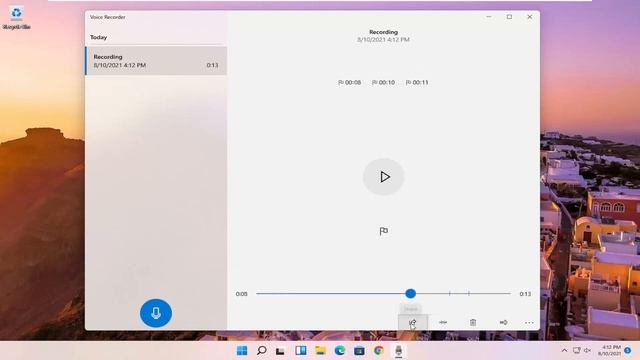Launch Google Chrome from the taskbar
The image size is (640, 360).
pos(379,351)
